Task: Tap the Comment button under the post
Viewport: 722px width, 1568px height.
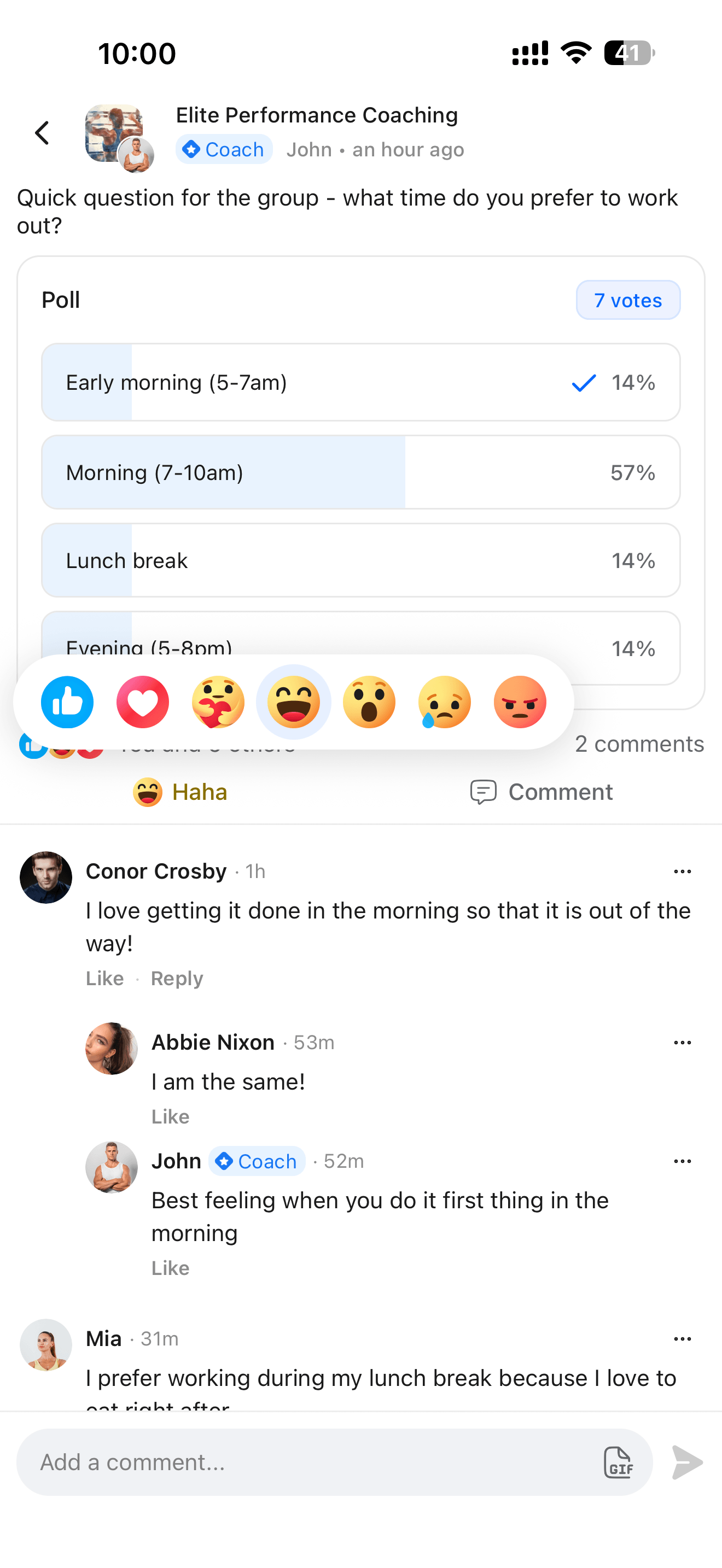Action: point(541,792)
